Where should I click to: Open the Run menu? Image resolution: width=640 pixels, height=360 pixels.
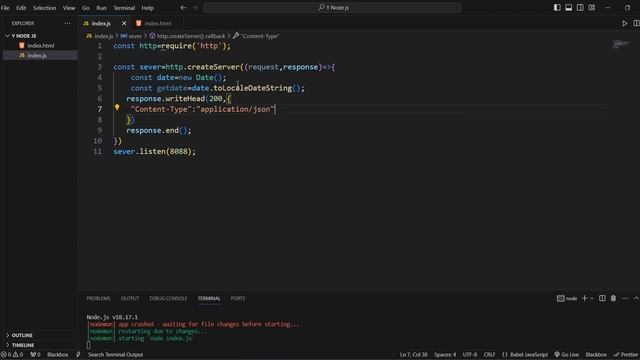(101, 8)
